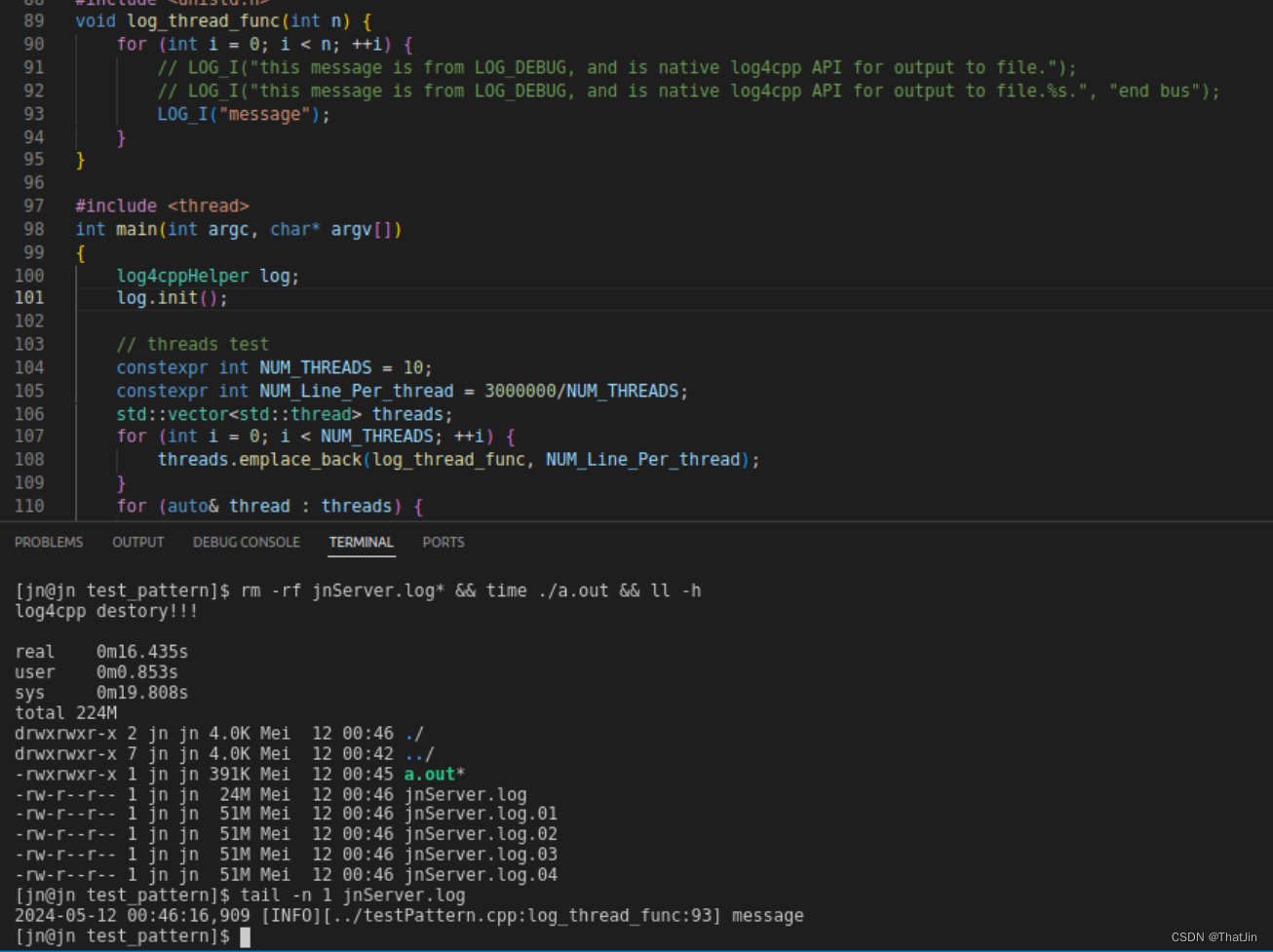Click the '../' directory entry in listing
Viewport: 1273px width, 952px height.
(419, 754)
